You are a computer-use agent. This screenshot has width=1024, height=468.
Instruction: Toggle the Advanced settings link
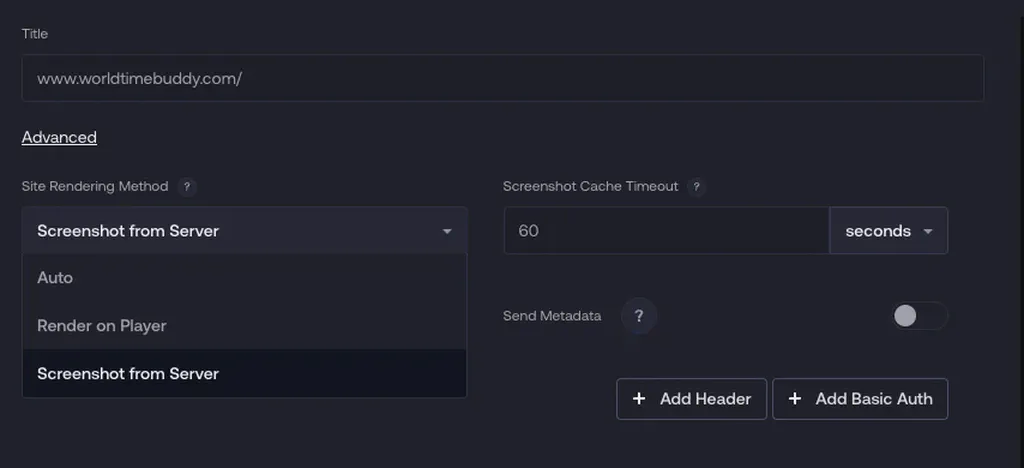(x=59, y=138)
